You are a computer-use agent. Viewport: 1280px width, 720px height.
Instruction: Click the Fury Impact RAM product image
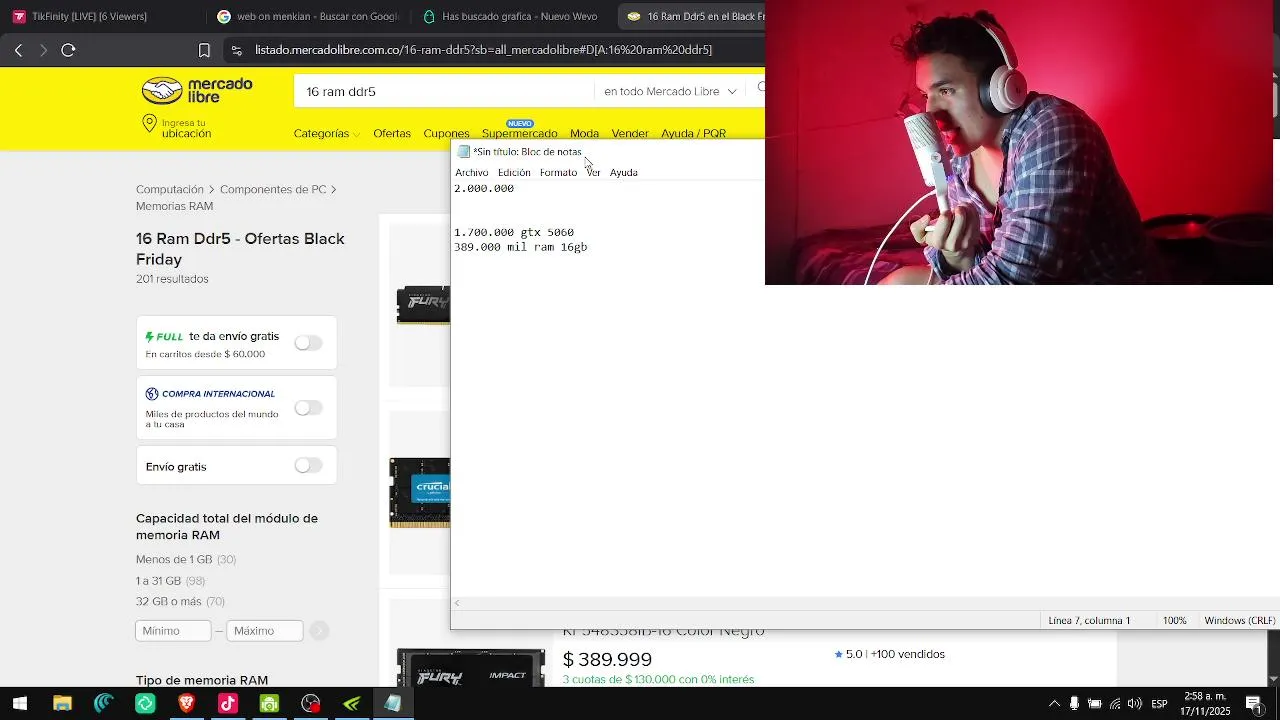(x=471, y=668)
